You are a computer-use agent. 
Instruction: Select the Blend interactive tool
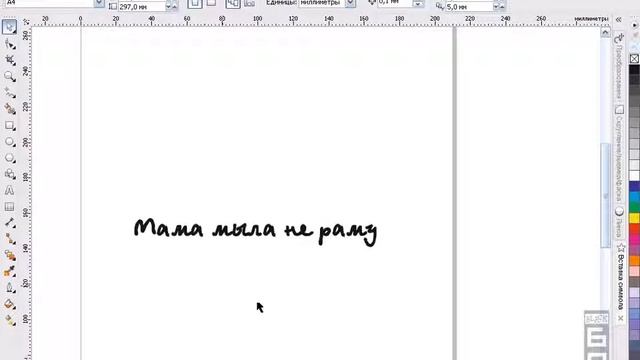click(10, 256)
